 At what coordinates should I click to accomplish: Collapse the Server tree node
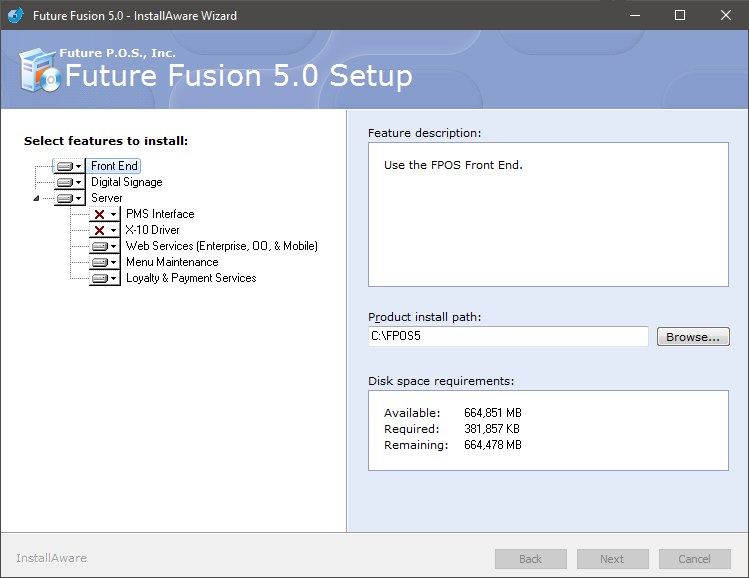tap(36, 198)
